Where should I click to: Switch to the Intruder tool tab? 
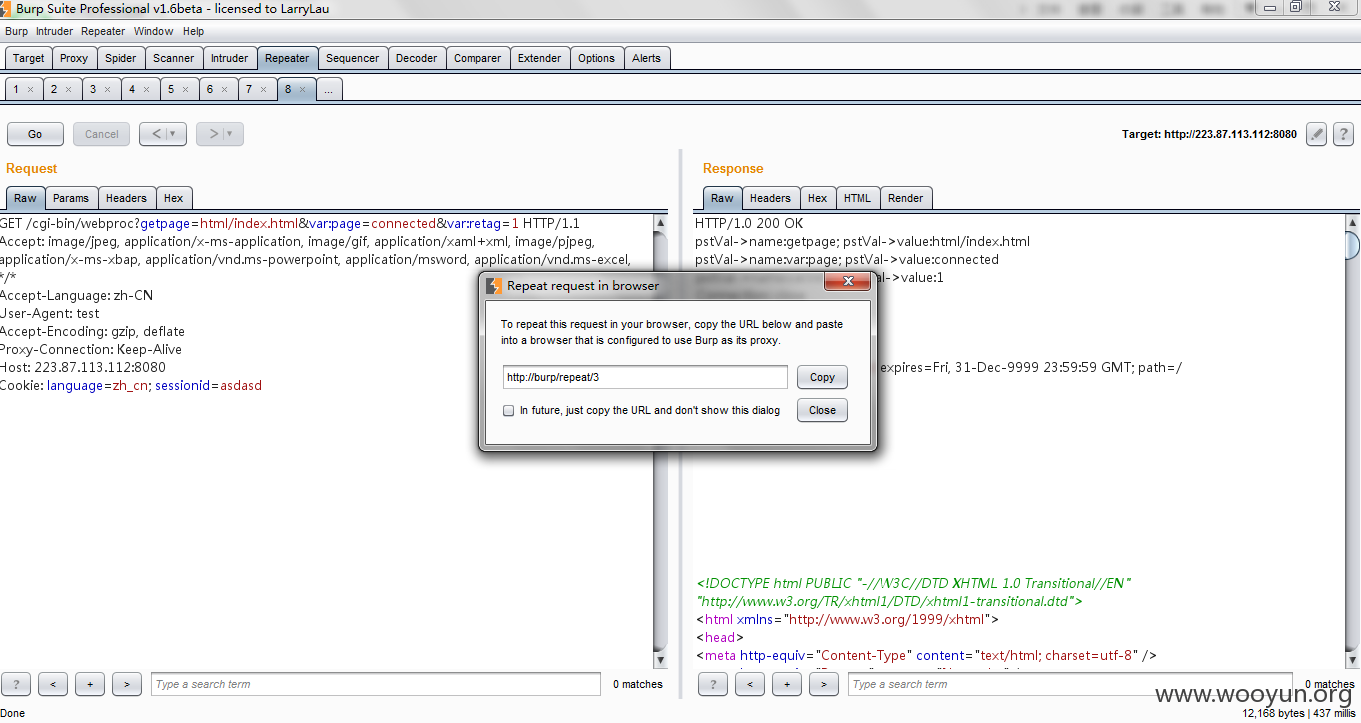230,58
